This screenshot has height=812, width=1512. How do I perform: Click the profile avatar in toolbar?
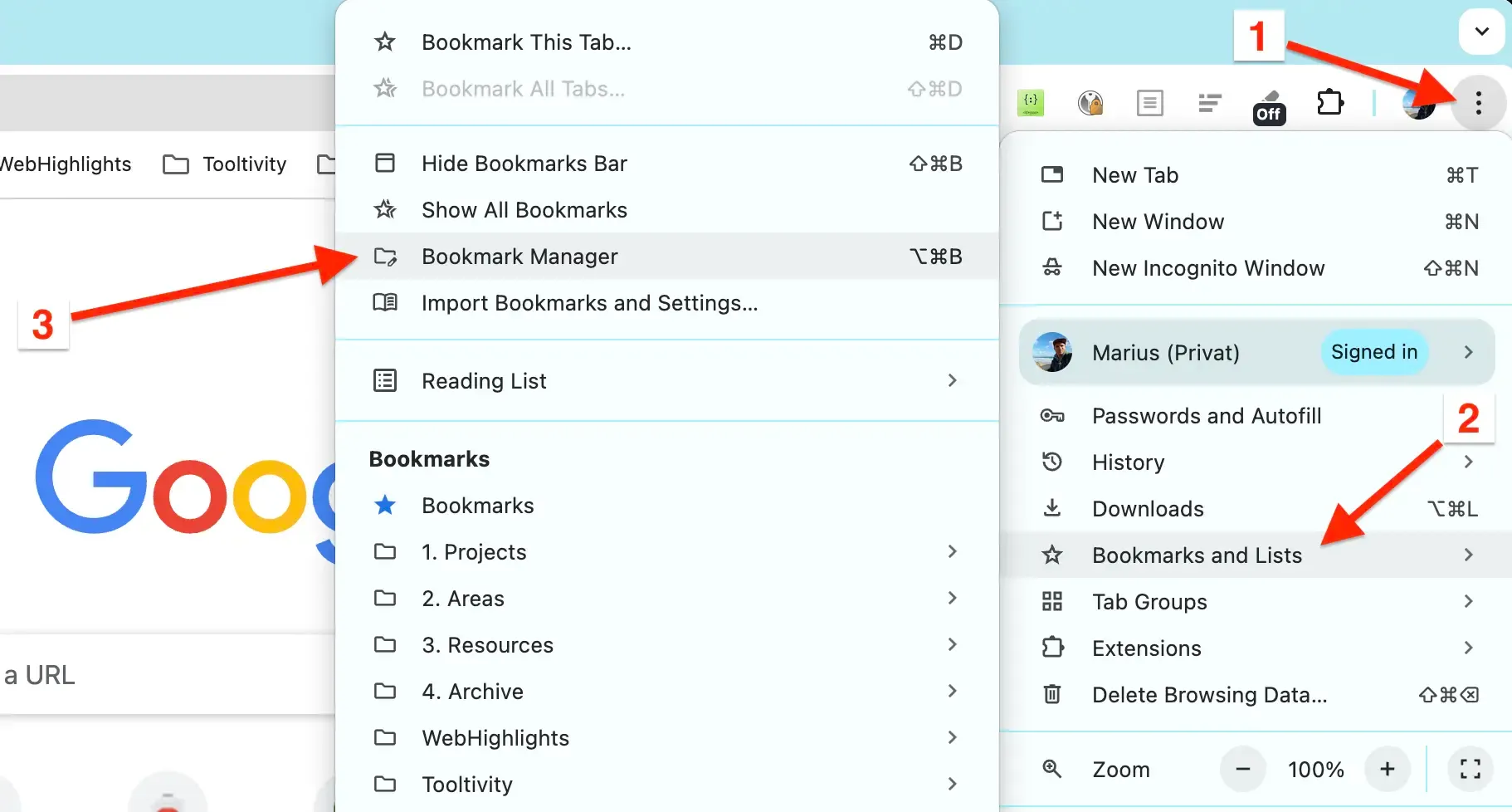pyautogui.click(x=1418, y=105)
